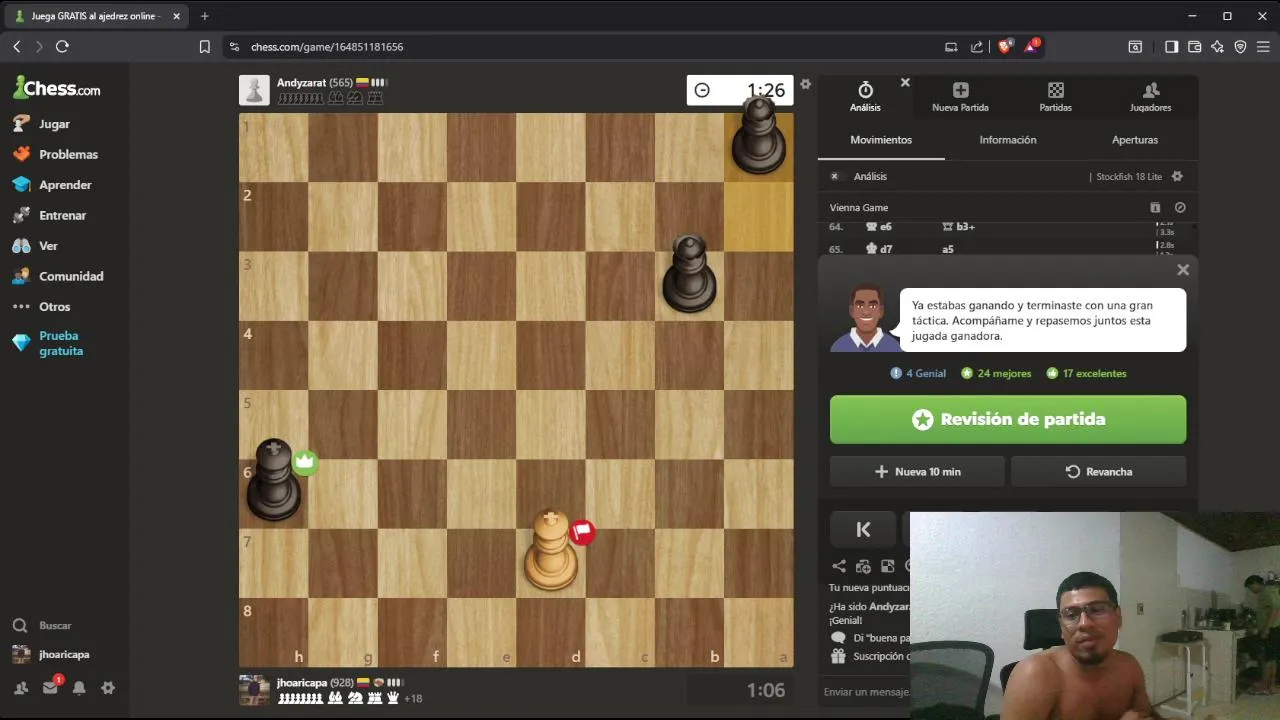Open the Jugar menu

(41, 124)
